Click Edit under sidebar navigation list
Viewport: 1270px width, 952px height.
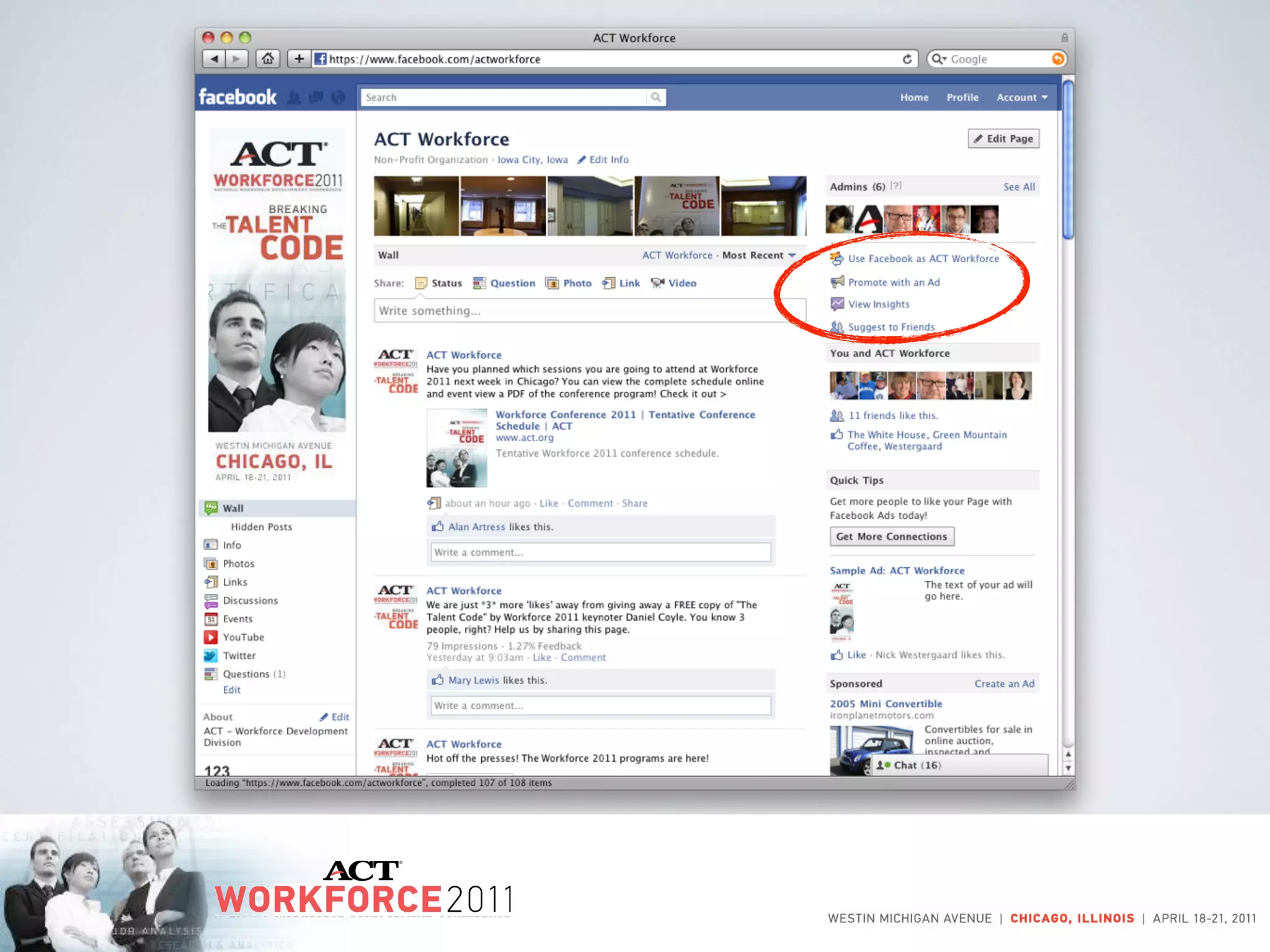point(231,690)
